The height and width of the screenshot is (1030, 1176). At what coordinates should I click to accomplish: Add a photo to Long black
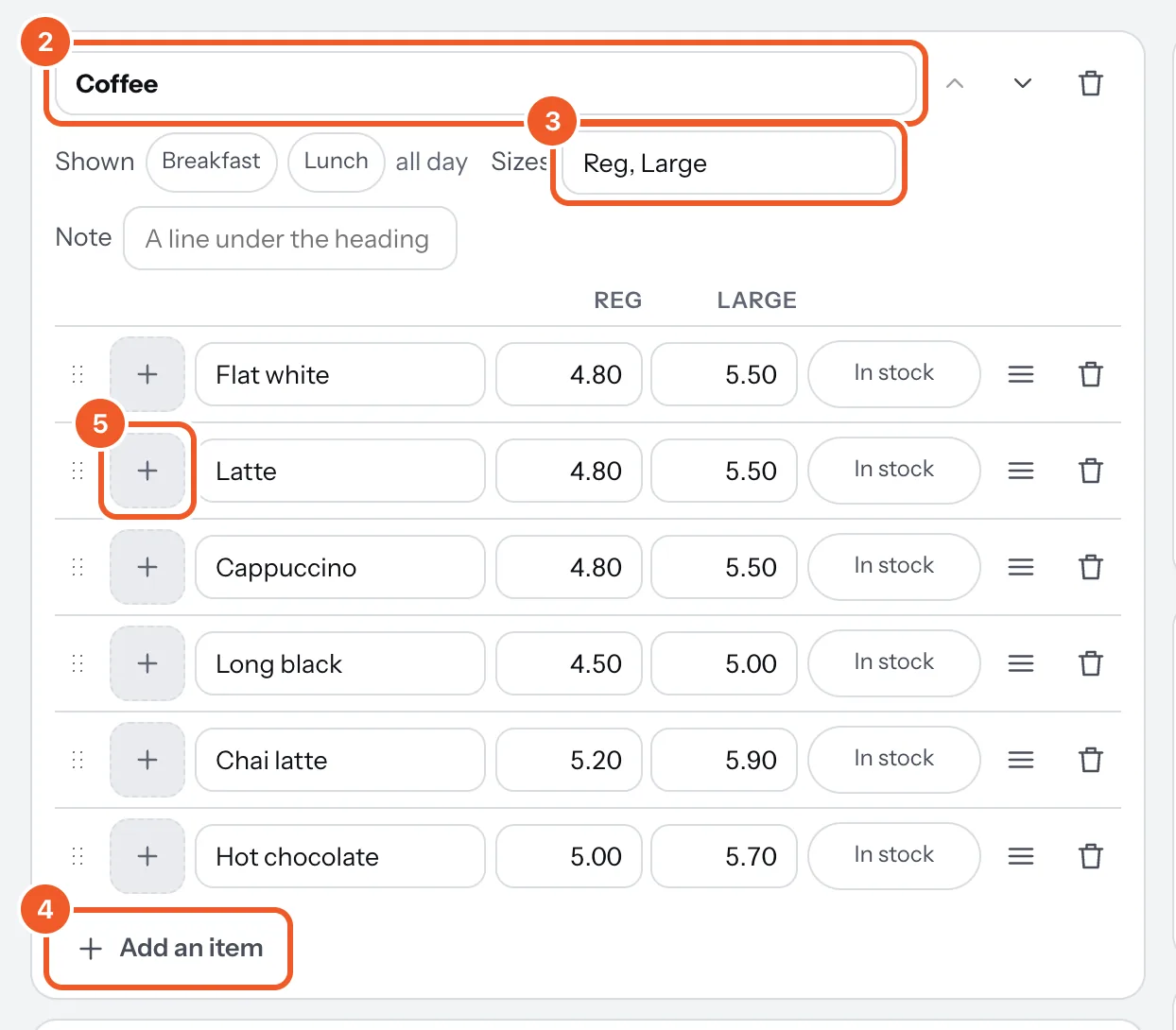pos(147,663)
